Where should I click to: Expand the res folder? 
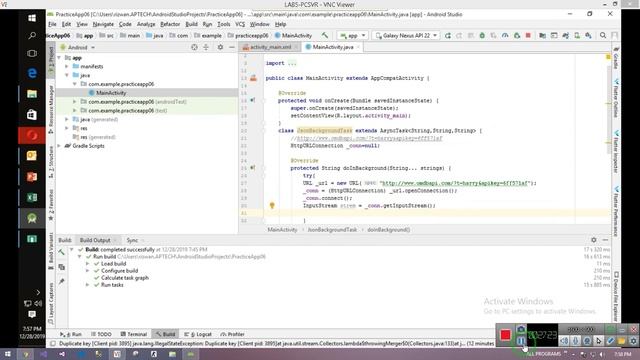(67, 128)
